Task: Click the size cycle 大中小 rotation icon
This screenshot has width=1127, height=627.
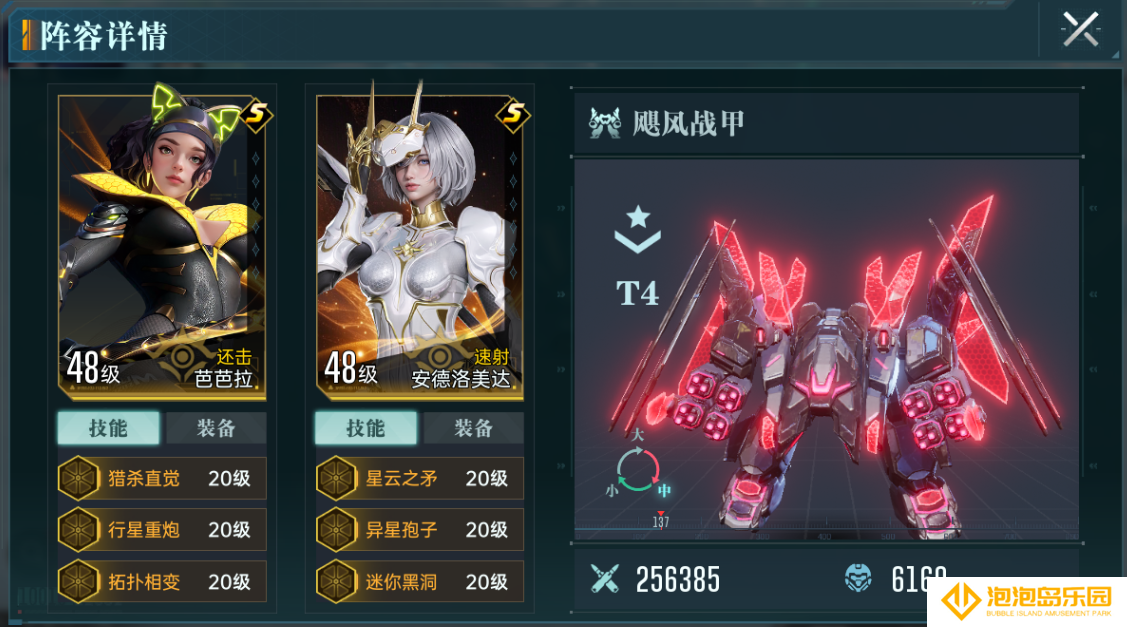Action: click(x=638, y=469)
